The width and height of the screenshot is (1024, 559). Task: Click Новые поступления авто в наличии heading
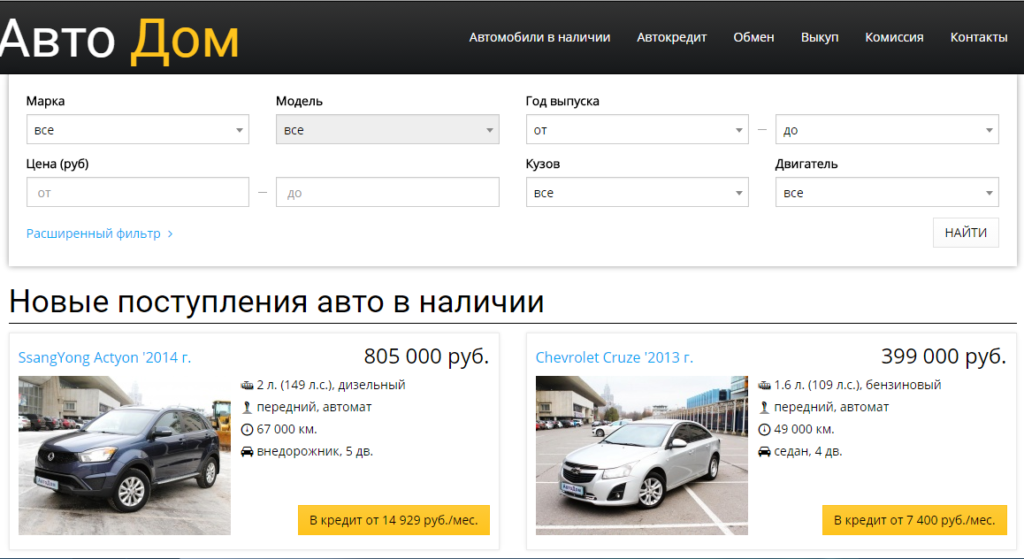click(276, 302)
